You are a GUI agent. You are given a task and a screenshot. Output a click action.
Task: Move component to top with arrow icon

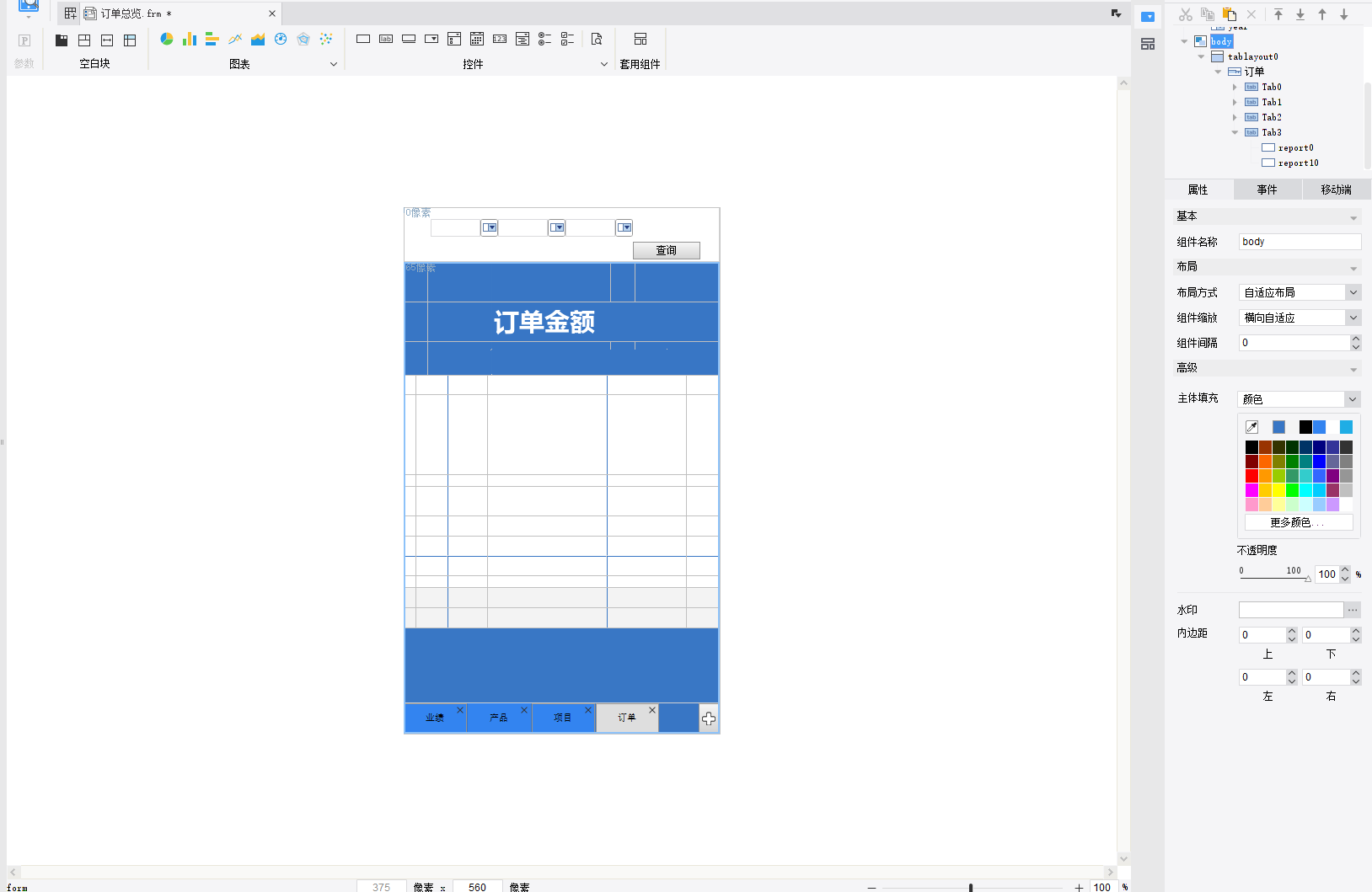(x=1278, y=14)
